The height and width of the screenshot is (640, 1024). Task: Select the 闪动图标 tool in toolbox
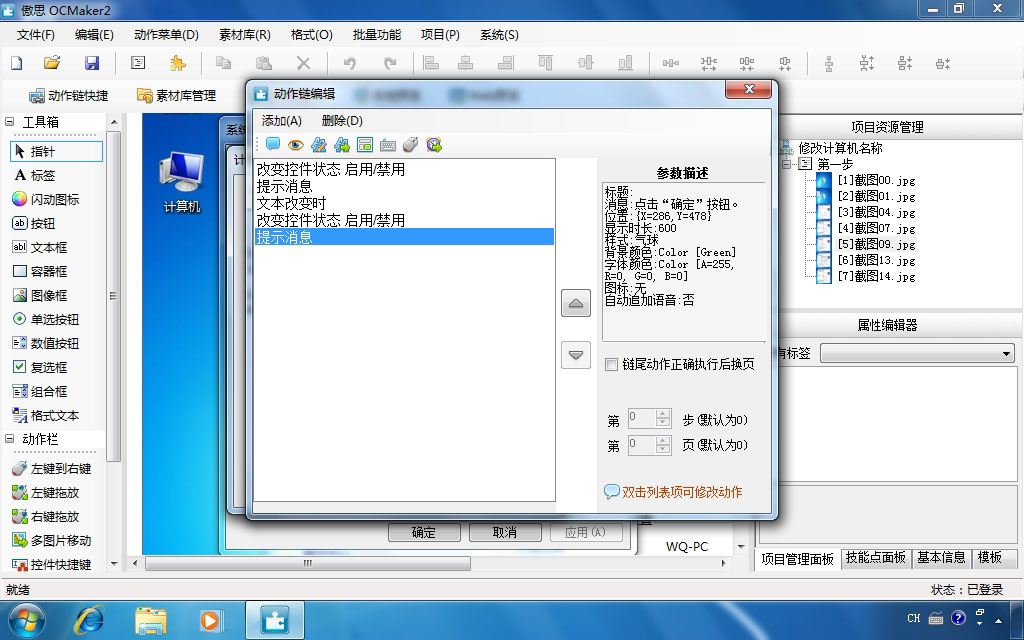[46, 199]
